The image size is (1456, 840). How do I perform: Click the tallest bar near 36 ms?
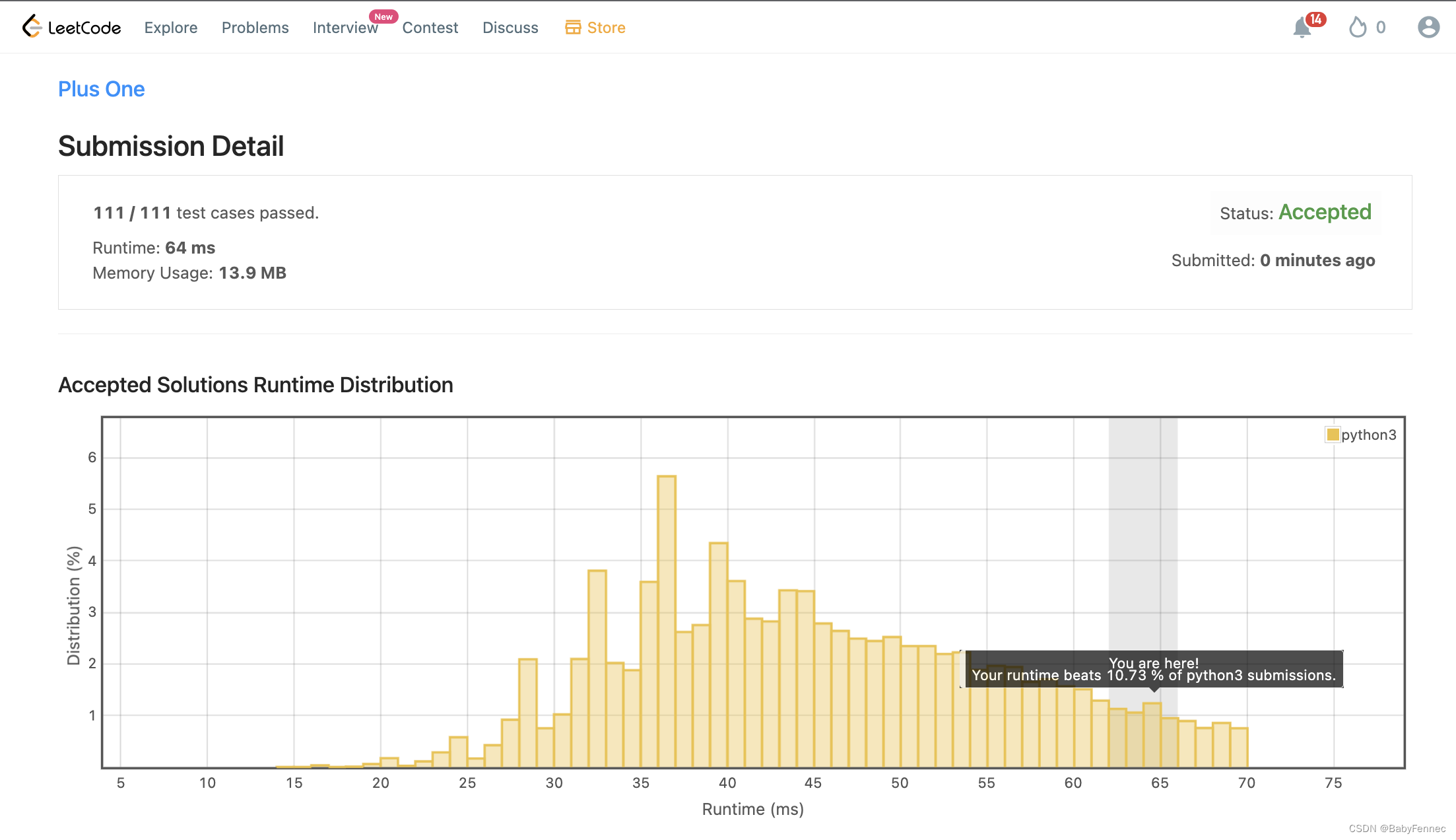point(667,621)
